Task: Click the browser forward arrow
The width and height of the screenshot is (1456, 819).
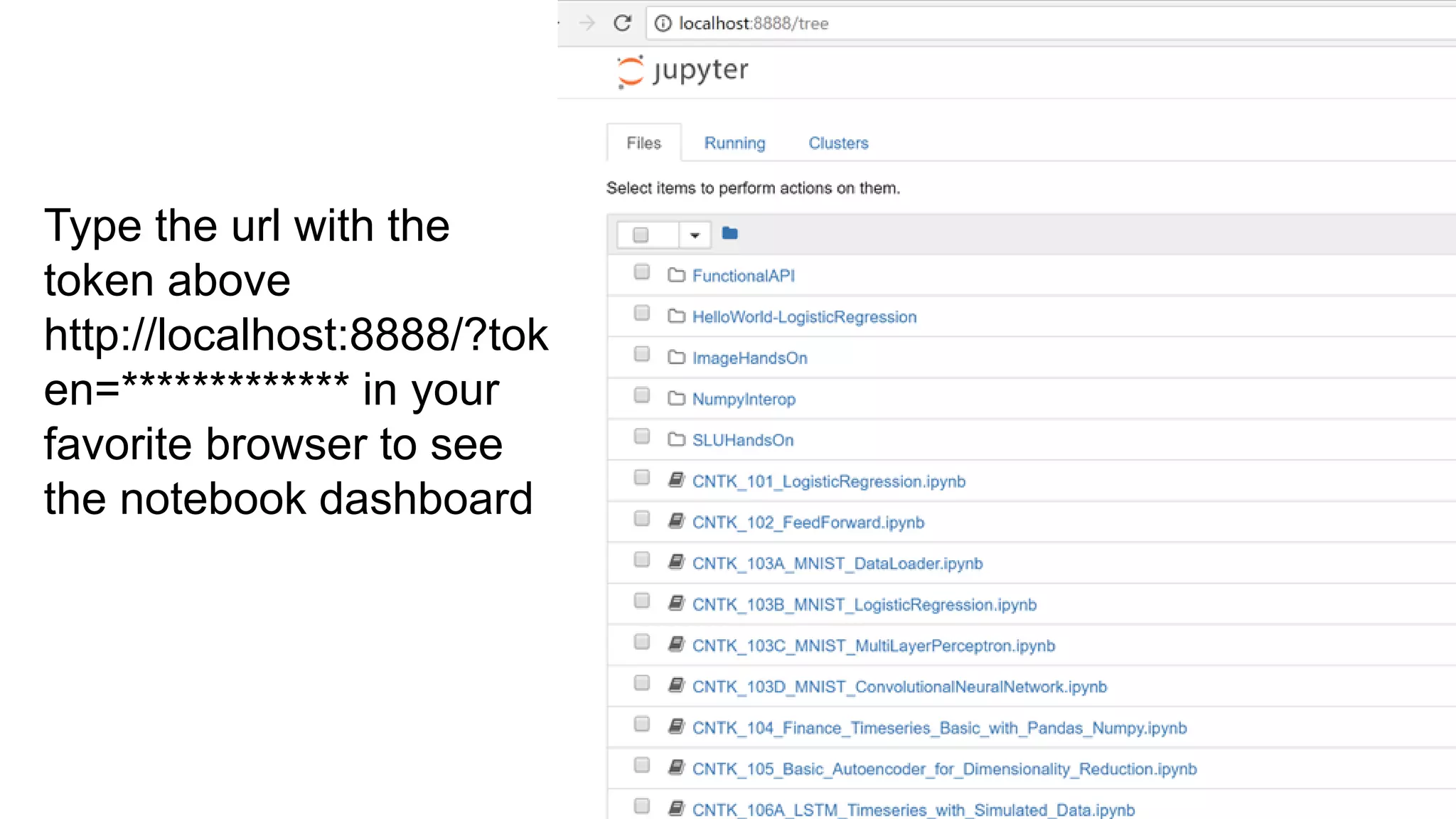Action: pos(587,23)
